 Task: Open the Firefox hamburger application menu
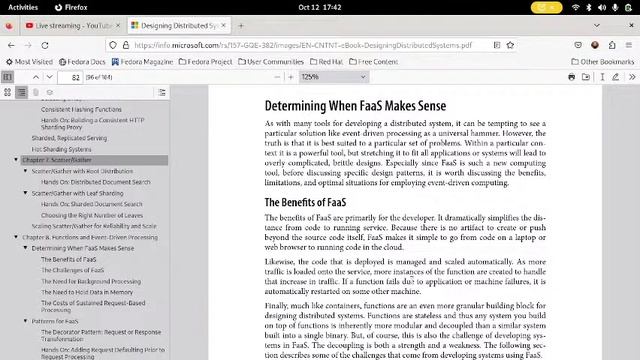629,45
